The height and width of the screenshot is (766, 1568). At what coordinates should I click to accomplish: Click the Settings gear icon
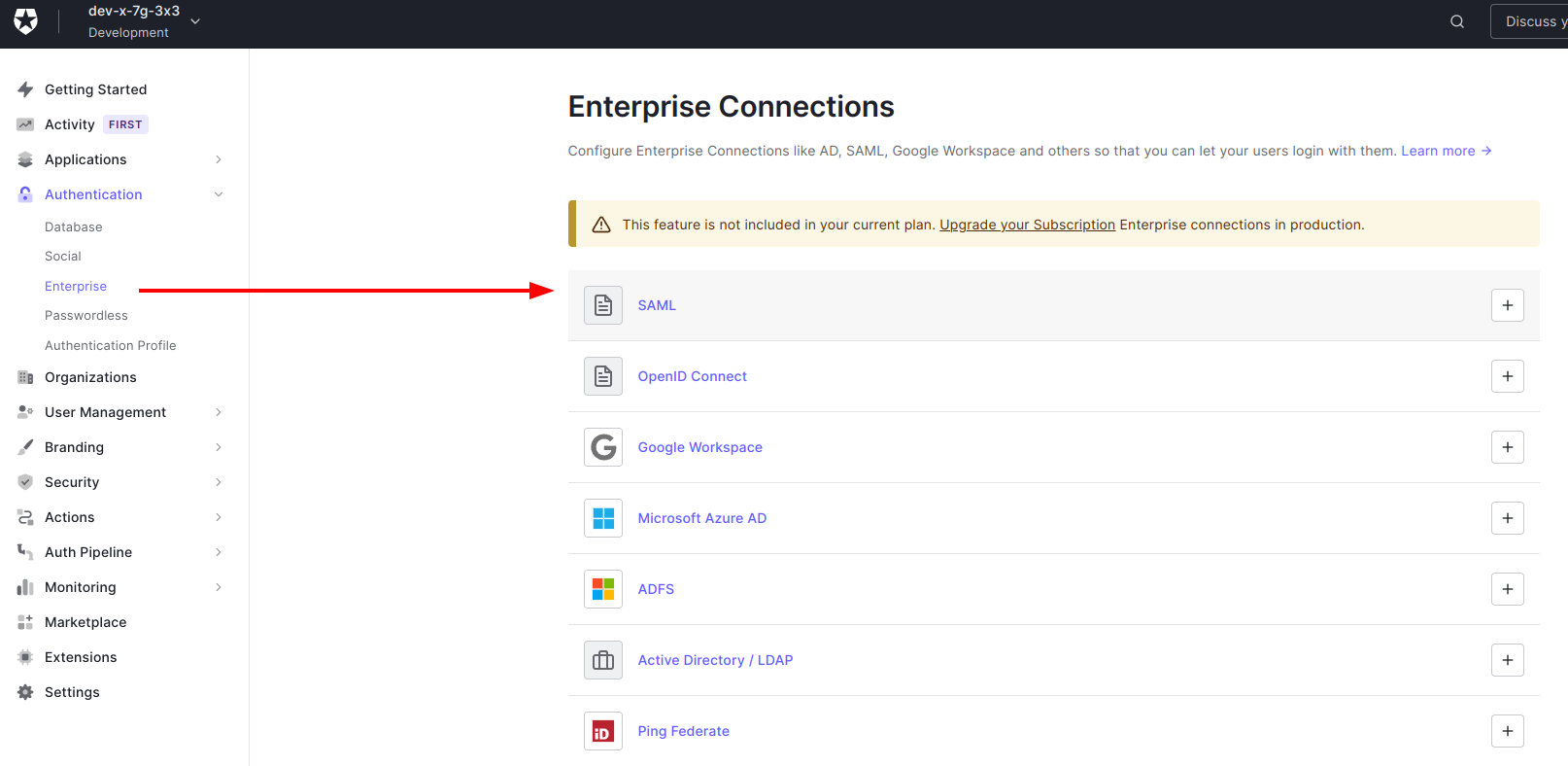25,692
